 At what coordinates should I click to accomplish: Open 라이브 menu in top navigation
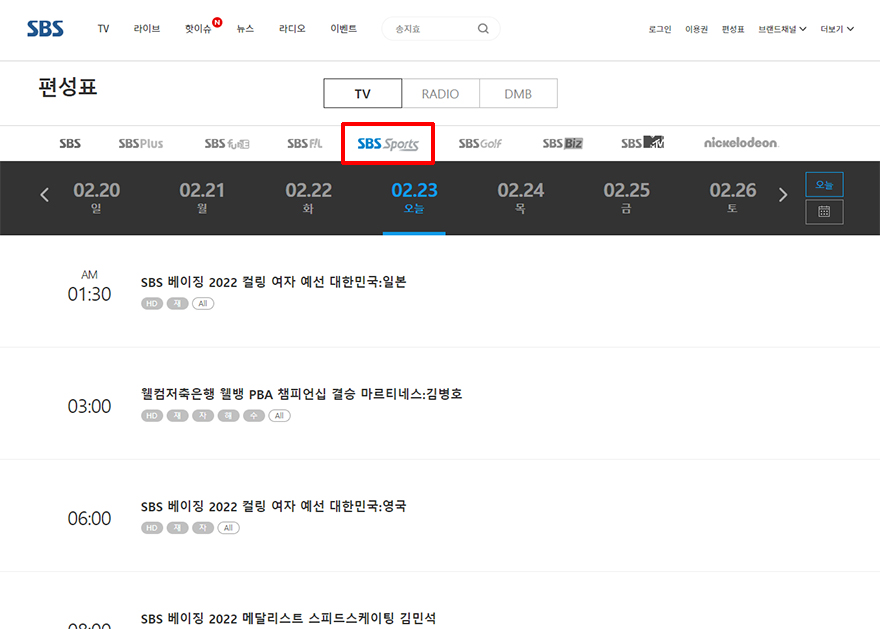(x=146, y=29)
